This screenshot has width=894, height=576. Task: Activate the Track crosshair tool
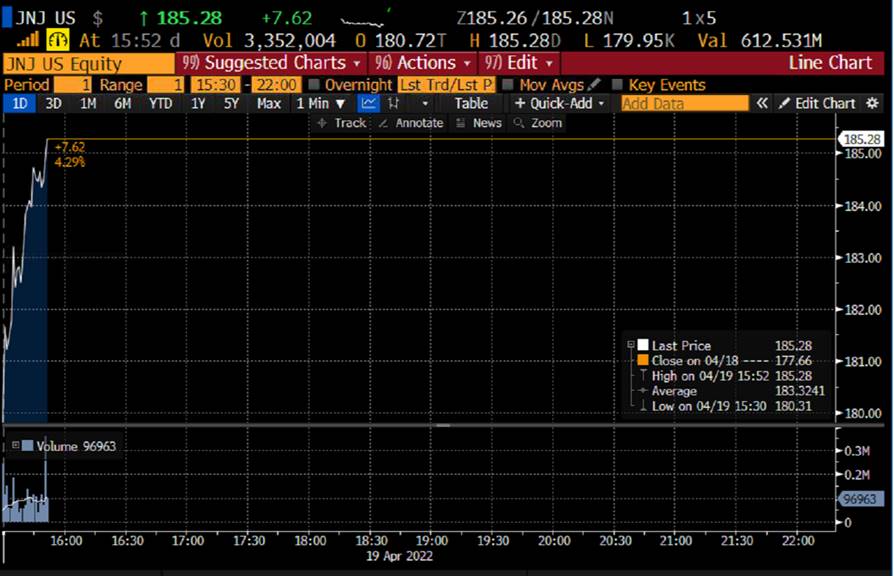point(342,123)
